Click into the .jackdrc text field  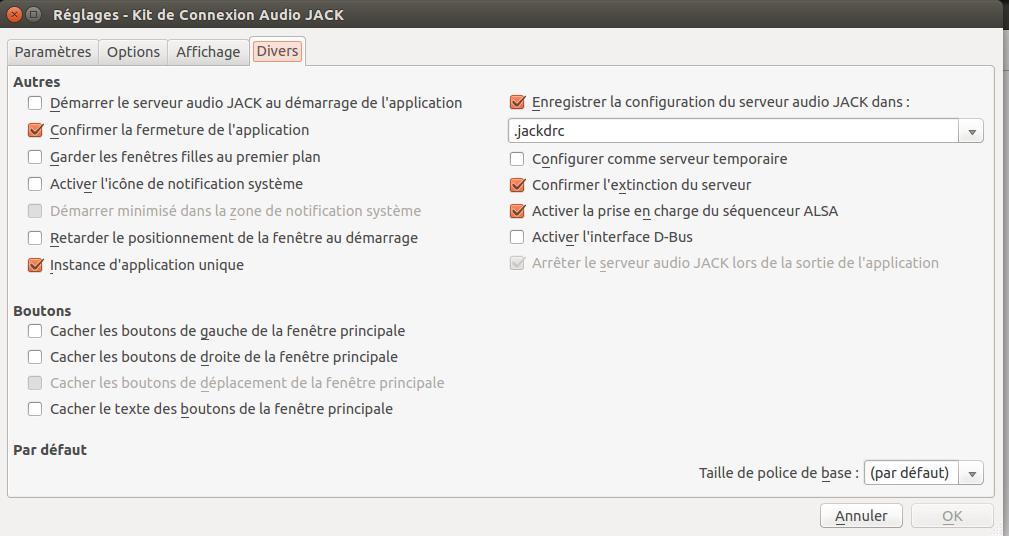732,131
